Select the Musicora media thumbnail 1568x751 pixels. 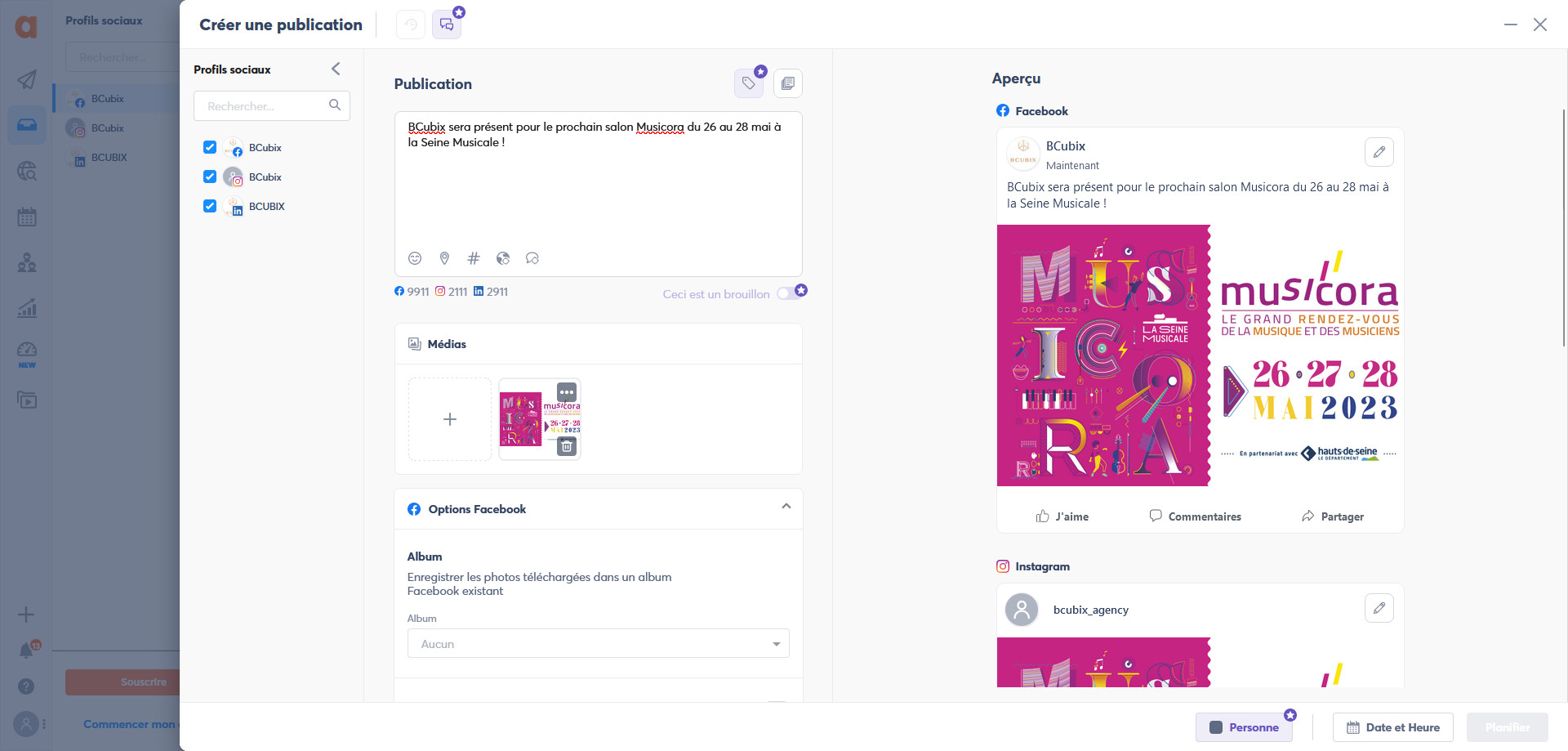[x=539, y=419]
